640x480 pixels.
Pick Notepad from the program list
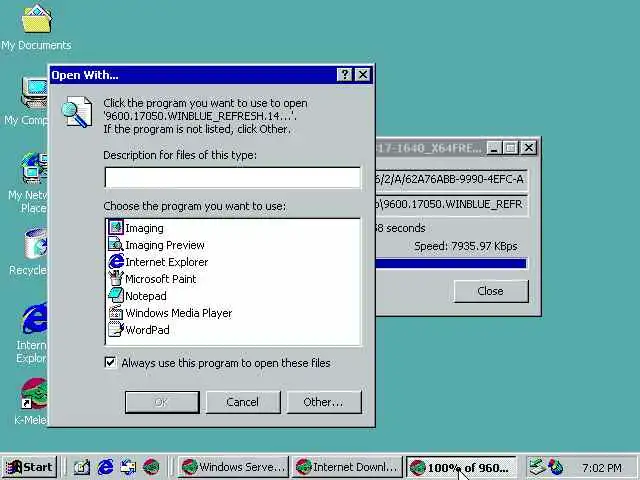pyautogui.click(x=137, y=296)
